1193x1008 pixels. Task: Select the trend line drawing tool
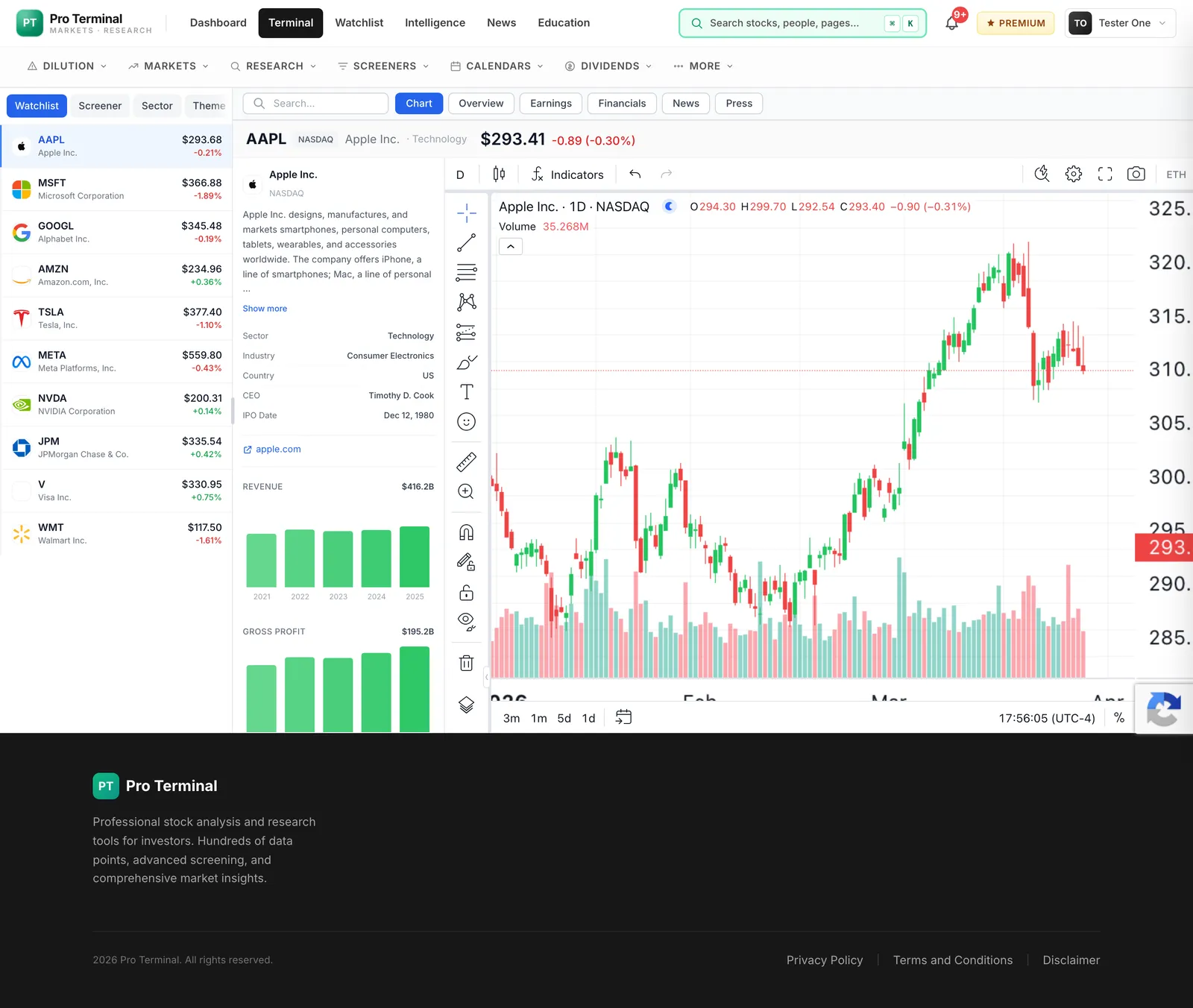click(467, 243)
